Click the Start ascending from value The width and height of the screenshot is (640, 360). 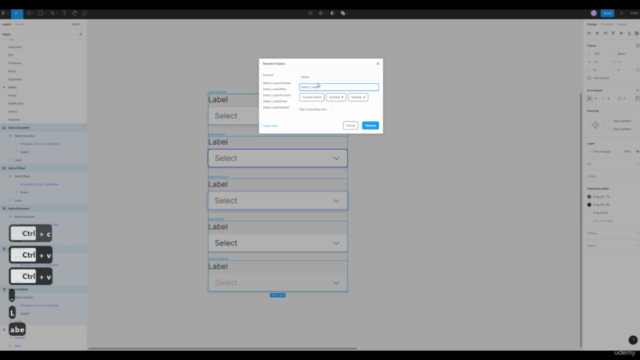pos(332,109)
